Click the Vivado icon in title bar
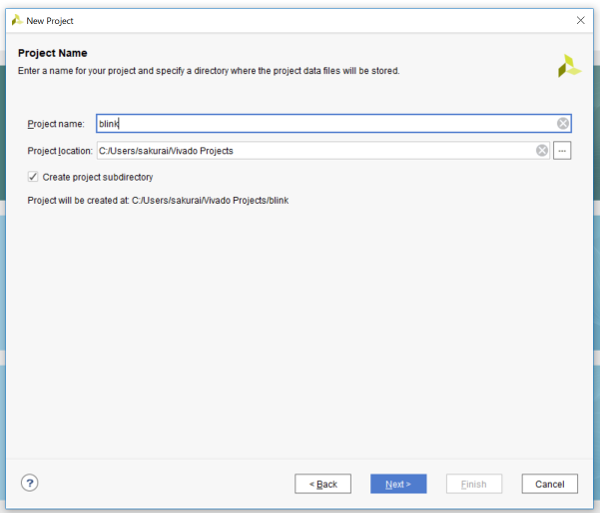This screenshot has height=513, width=600. pos(16,20)
